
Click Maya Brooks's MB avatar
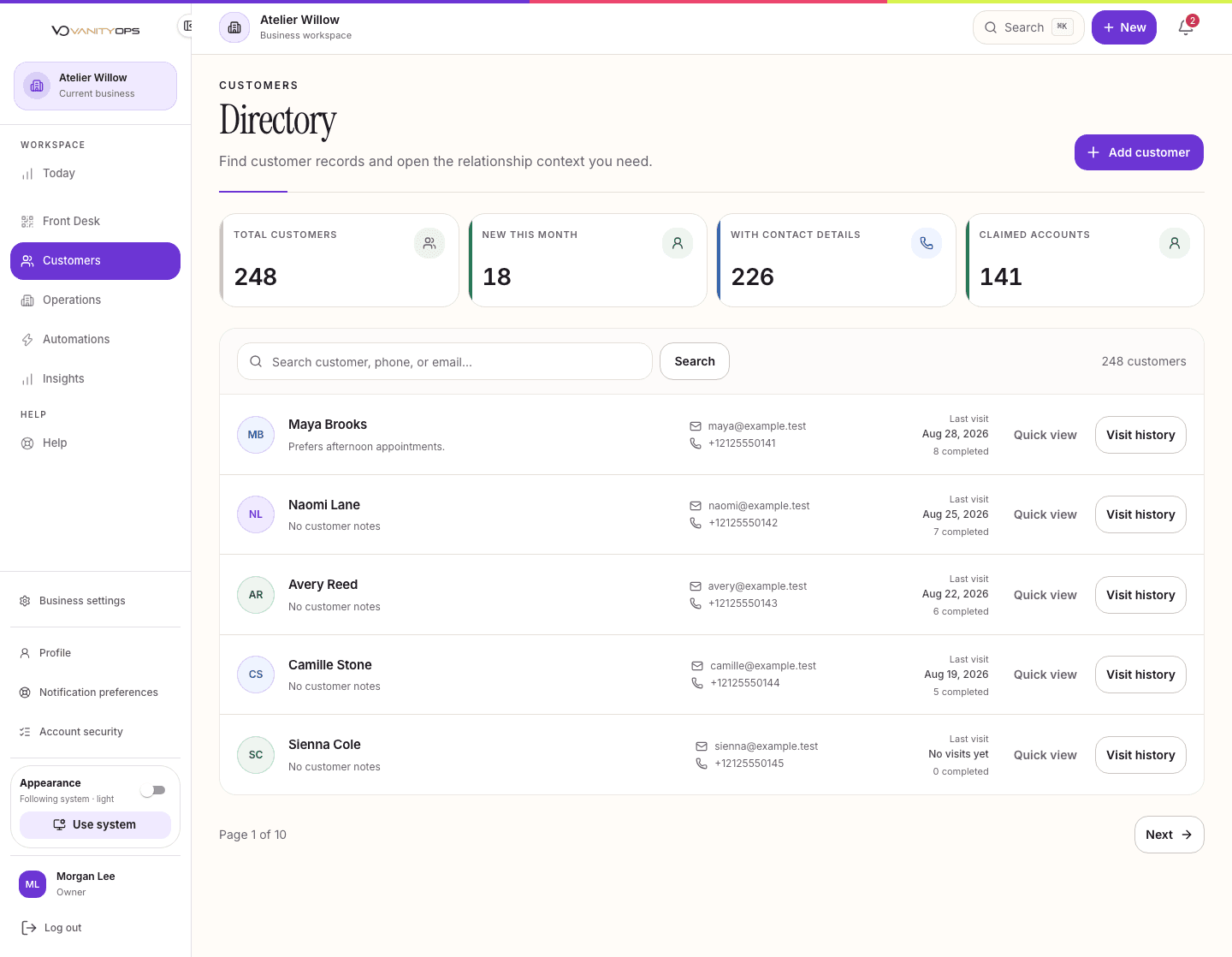(256, 435)
